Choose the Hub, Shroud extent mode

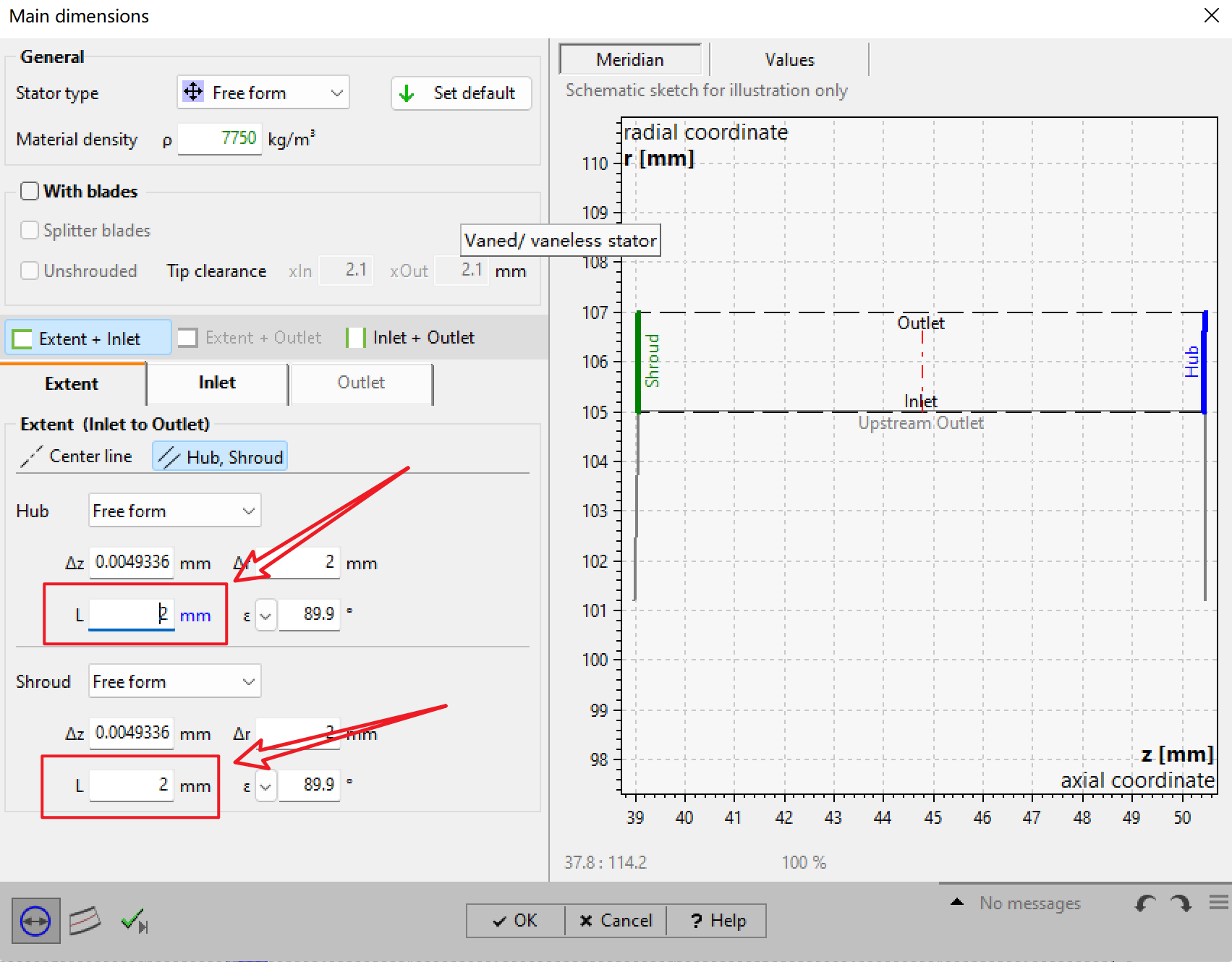(x=220, y=457)
